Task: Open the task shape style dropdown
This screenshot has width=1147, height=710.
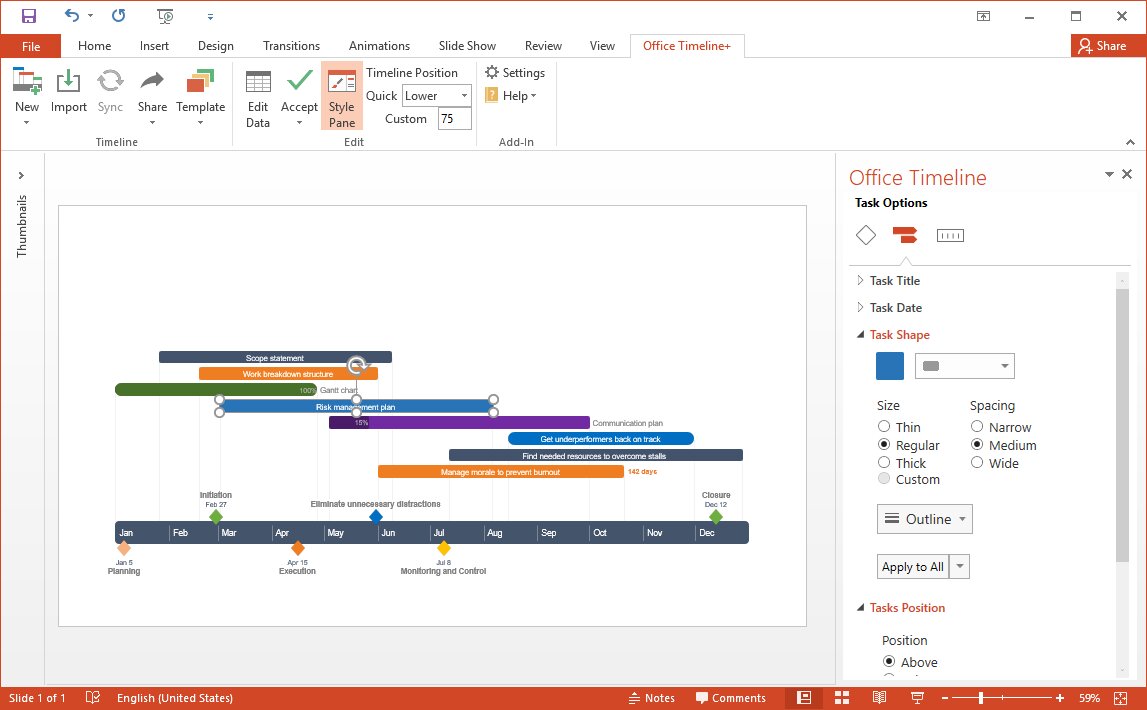Action: tap(964, 366)
